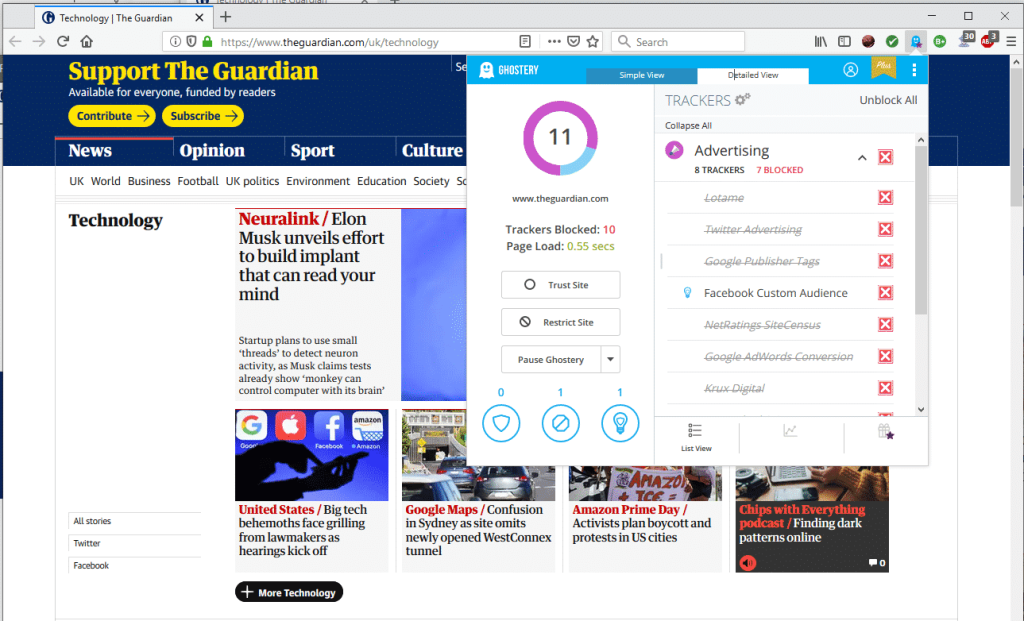Viewport: 1024px width, 621px height.
Task: Click the extension icon with the 30 badge
Action: click(x=965, y=40)
